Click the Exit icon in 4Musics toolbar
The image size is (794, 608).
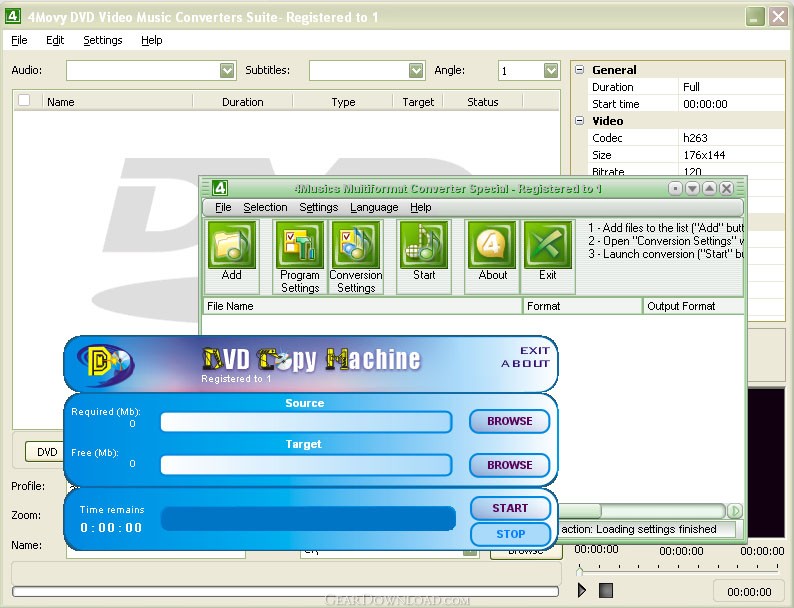[x=547, y=246]
